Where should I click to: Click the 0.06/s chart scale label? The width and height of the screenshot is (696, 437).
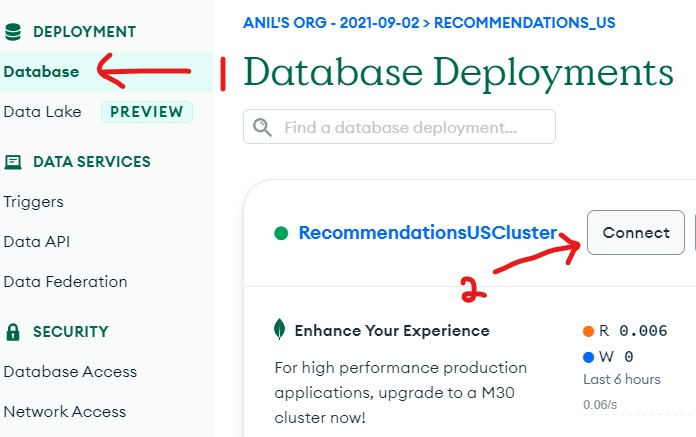(600, 405)
